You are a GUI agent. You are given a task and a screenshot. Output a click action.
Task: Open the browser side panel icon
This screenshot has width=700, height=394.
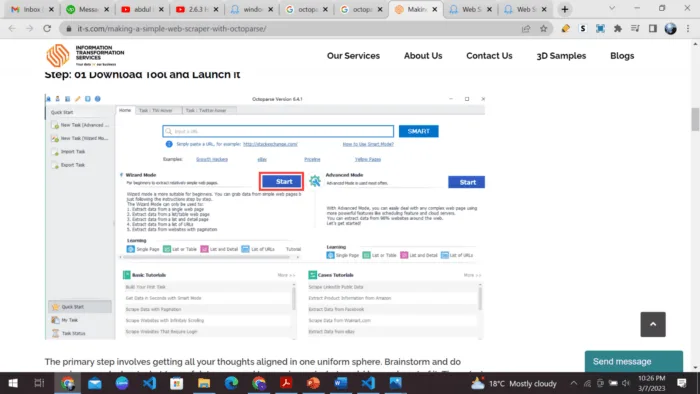point(653,29)
